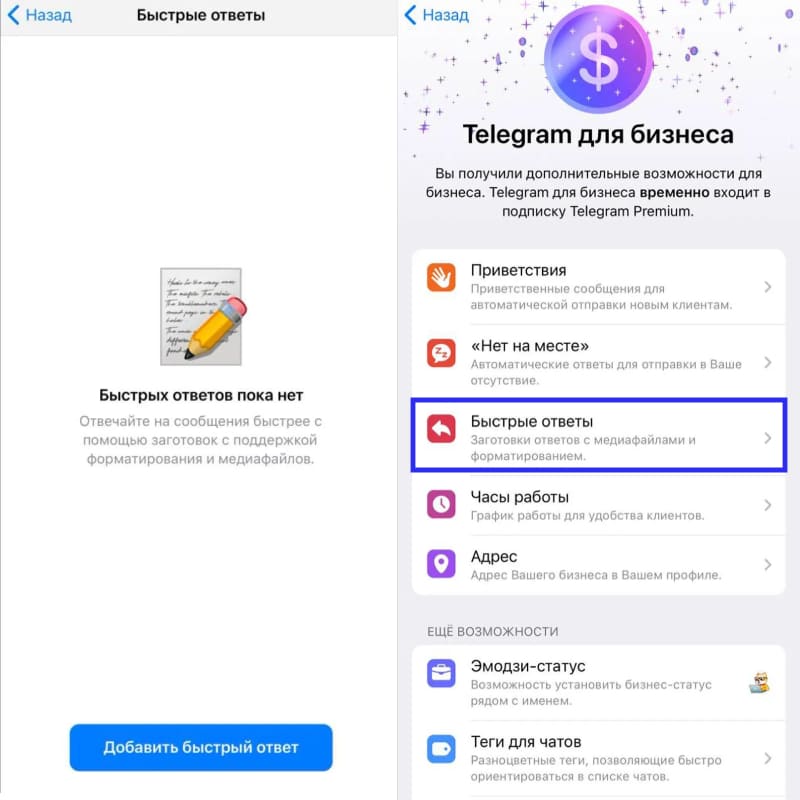The width and height of the screenshot is (800, 800).
Task: Tap the emoji status sticker preview
Action: (x=759, y=683)
